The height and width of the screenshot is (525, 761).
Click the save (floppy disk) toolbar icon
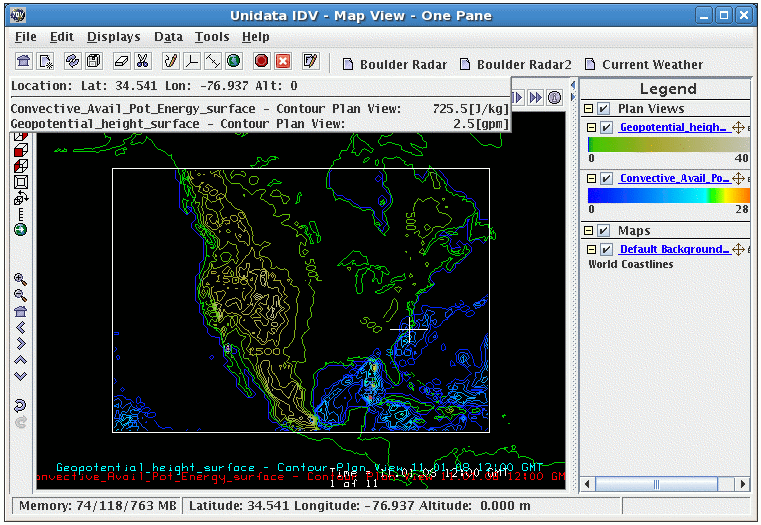point(93,62)
